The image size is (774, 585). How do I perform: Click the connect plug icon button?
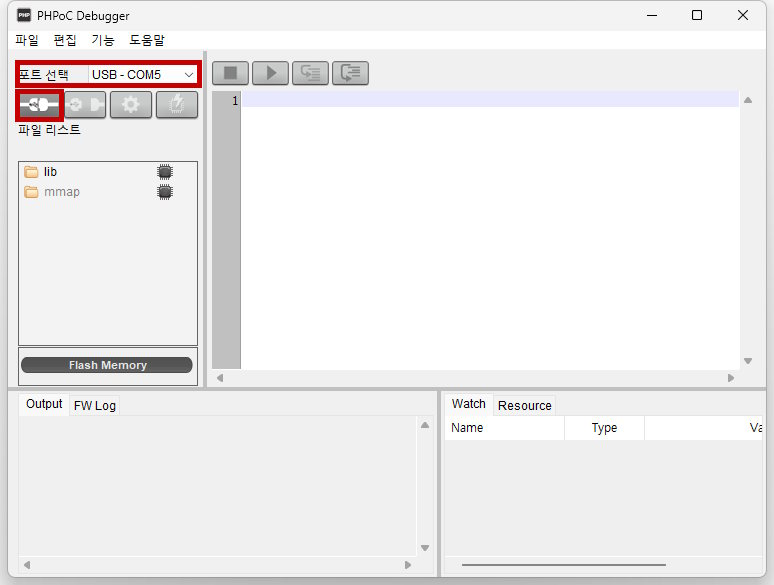[39, 105]
